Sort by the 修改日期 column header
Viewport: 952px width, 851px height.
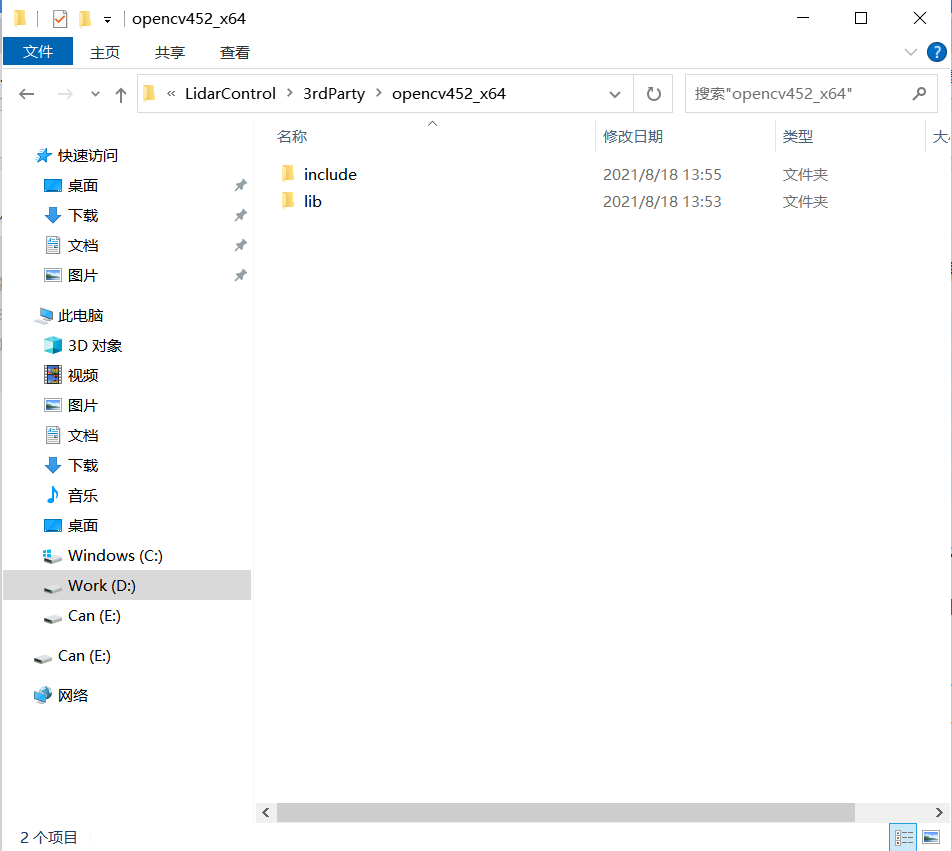pyautogui.click(x=633, y=137)
